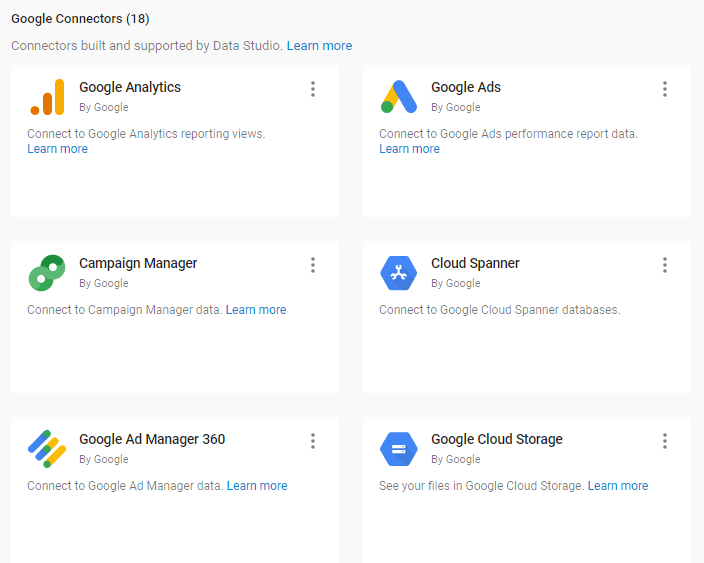Select the Google Analytics connector title
Viewport: 704px width, 563px height.
[130, 87]
